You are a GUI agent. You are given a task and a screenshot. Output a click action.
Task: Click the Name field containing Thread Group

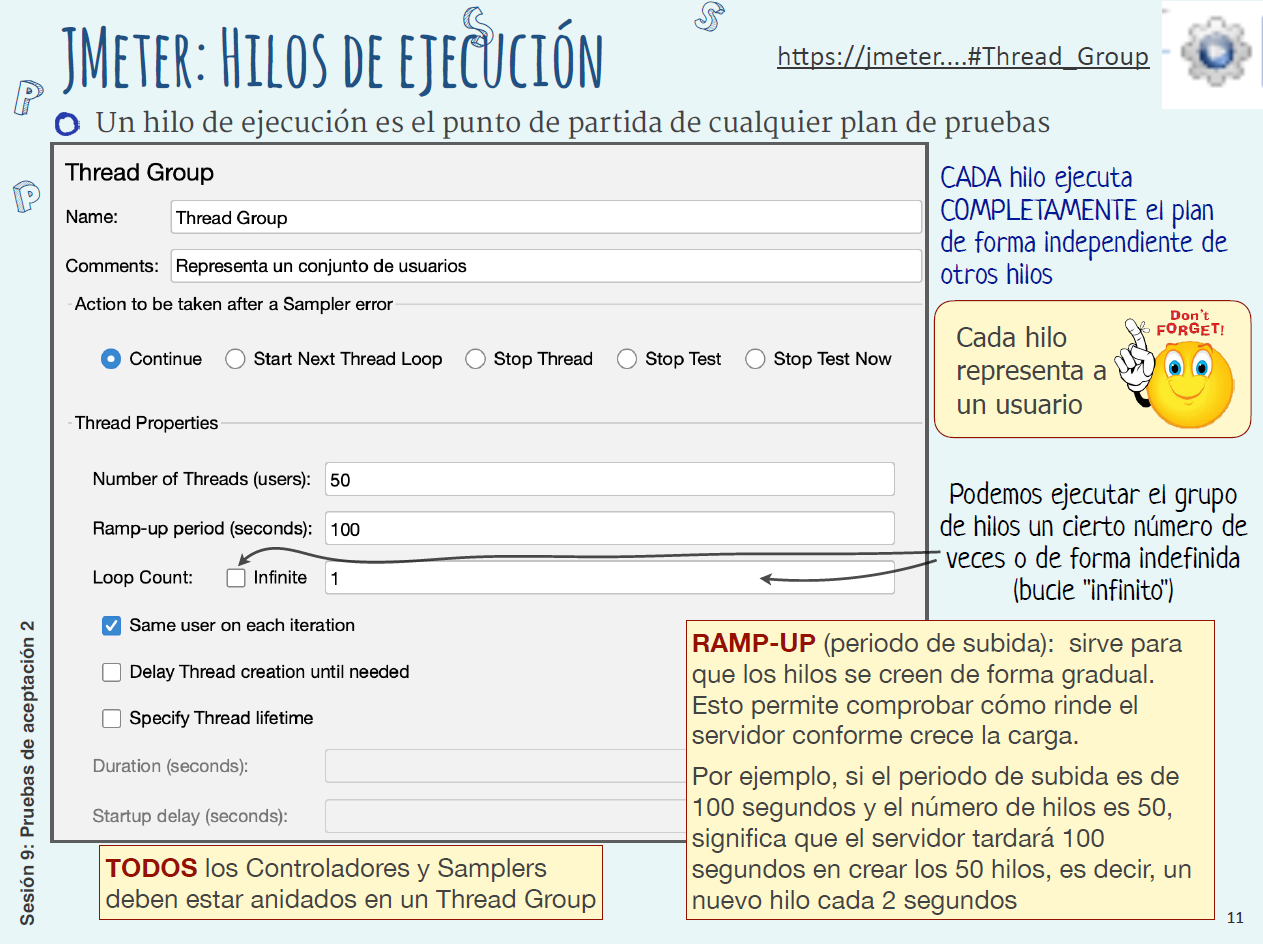tap(545, 218)
